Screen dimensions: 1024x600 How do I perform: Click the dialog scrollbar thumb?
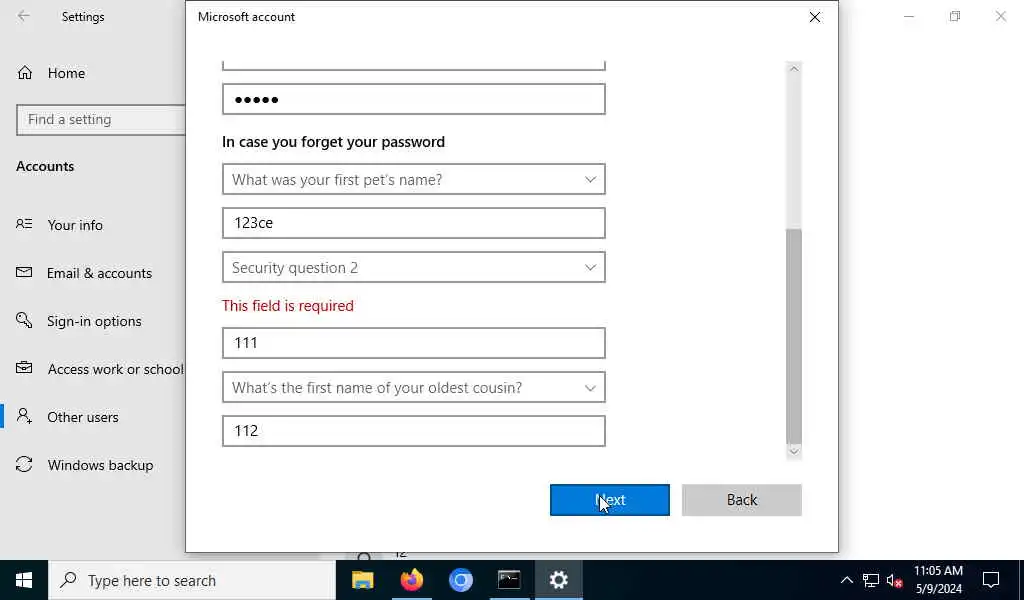(x=793, y=336)
